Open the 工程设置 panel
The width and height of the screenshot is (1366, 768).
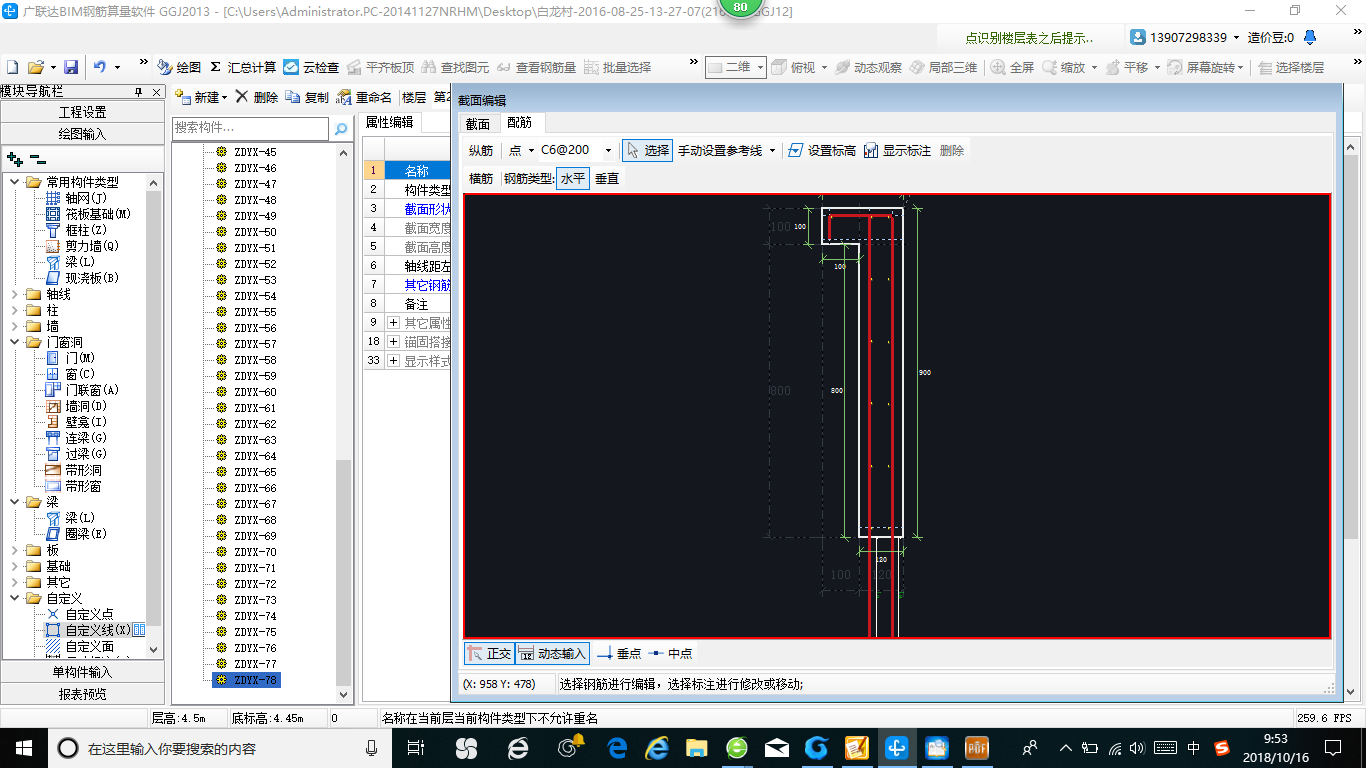[x=82, y=112]
